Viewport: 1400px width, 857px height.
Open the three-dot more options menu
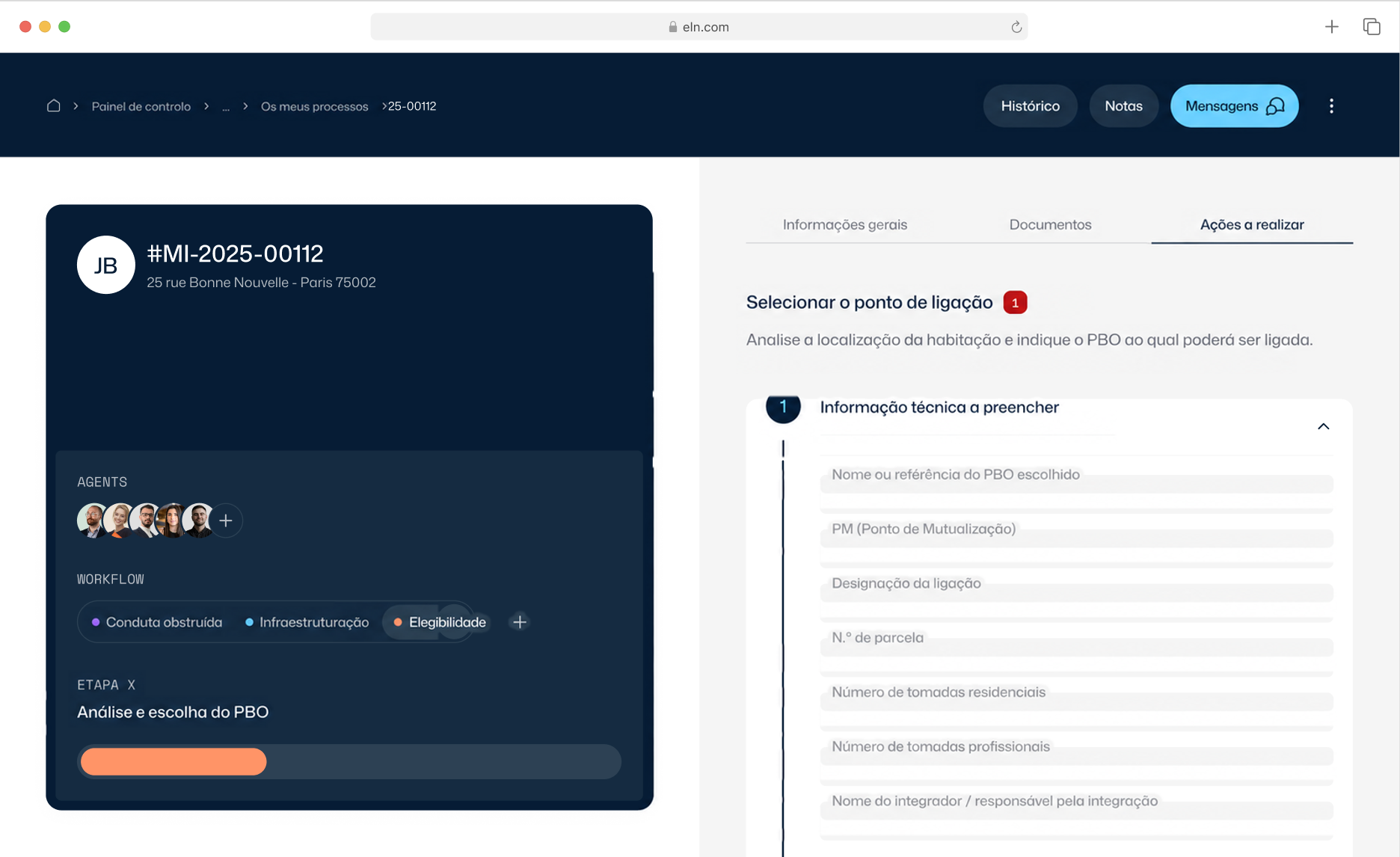click(x=1331, y=106)
